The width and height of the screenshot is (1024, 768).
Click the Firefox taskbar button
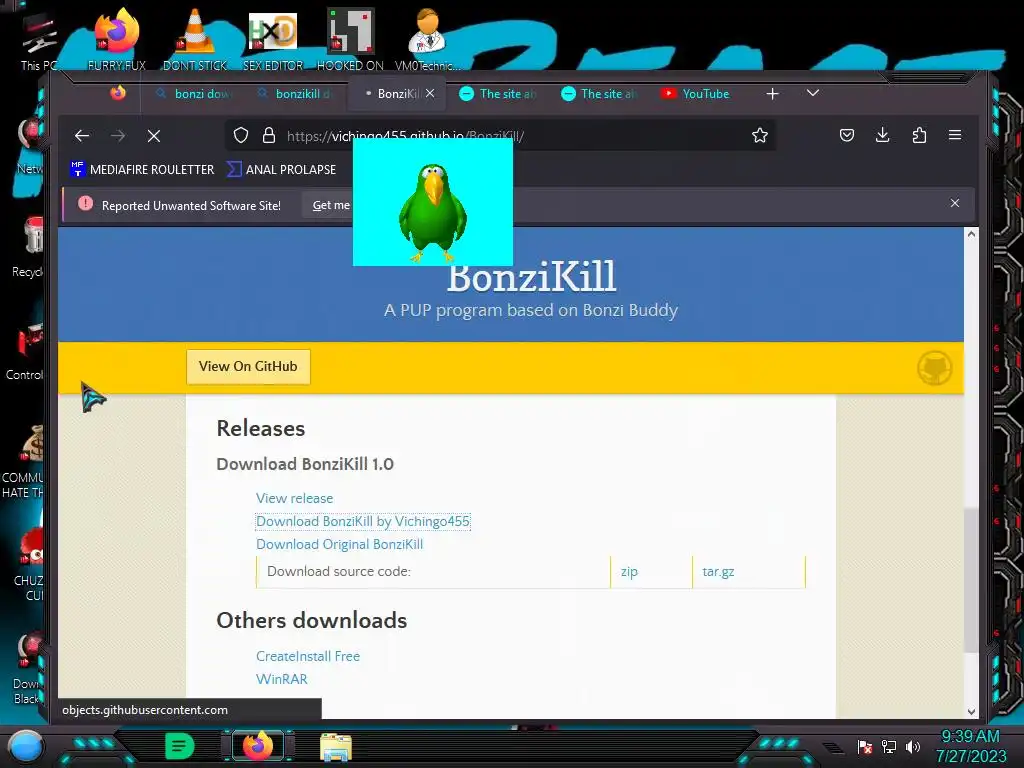click(x=257, y=746)
